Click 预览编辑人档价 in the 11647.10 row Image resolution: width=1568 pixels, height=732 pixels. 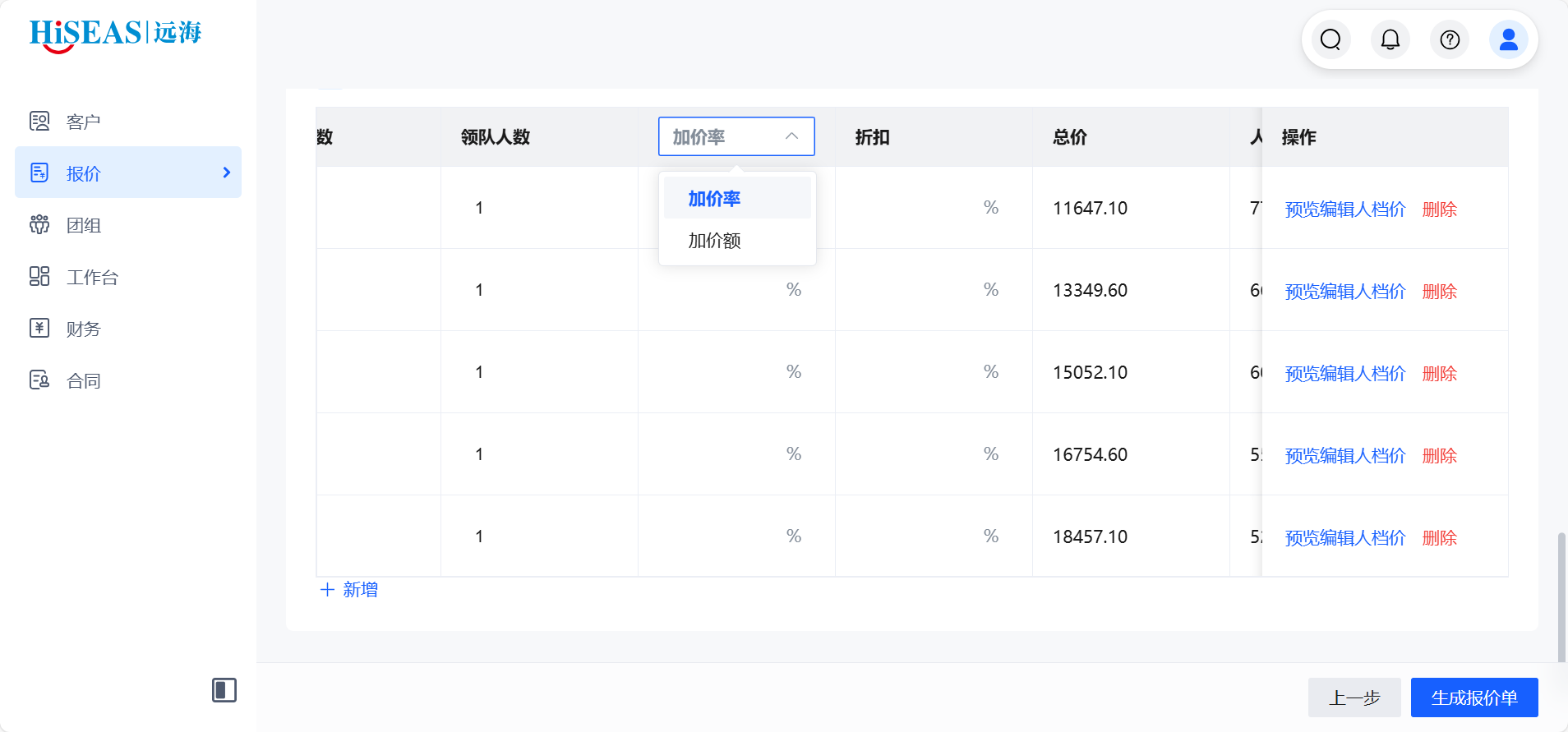click(1345, 209)
